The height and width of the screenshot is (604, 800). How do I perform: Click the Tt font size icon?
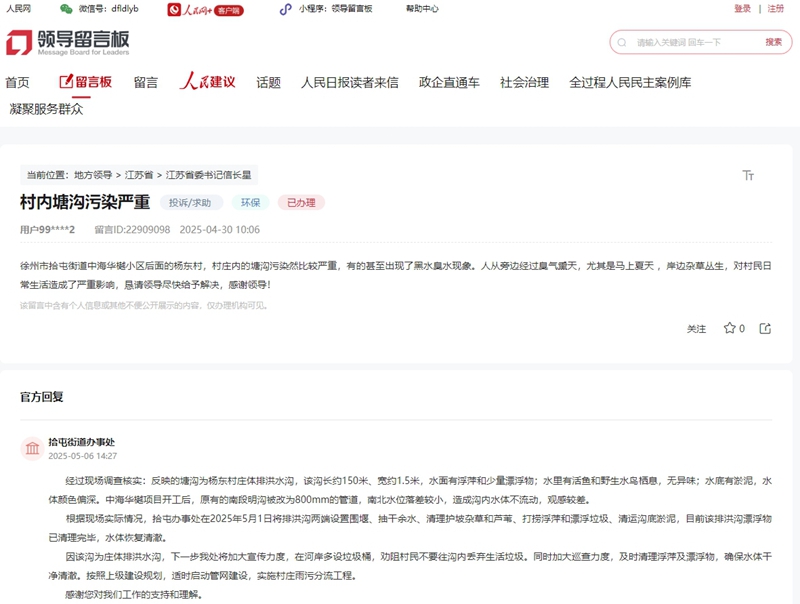pos(747,175)
